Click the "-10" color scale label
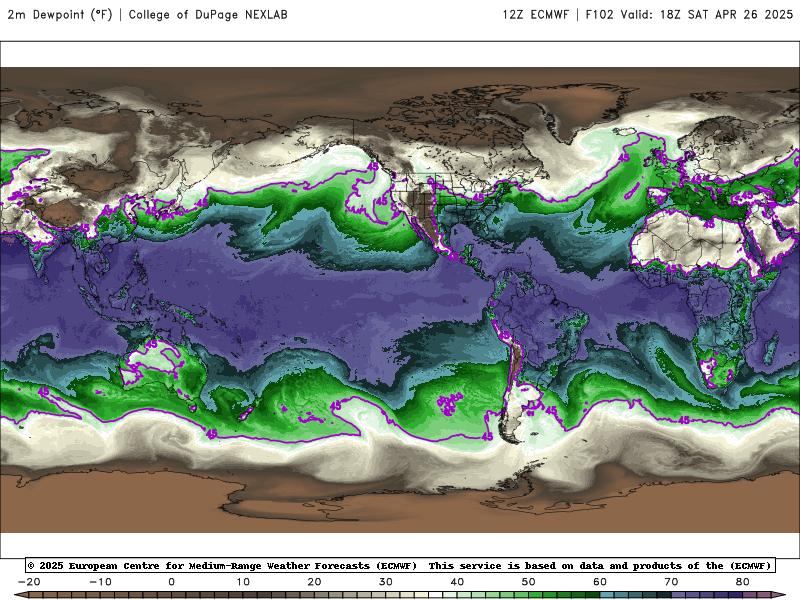The width and height of the screenshot is (800, 600). [x=101, y=582]
